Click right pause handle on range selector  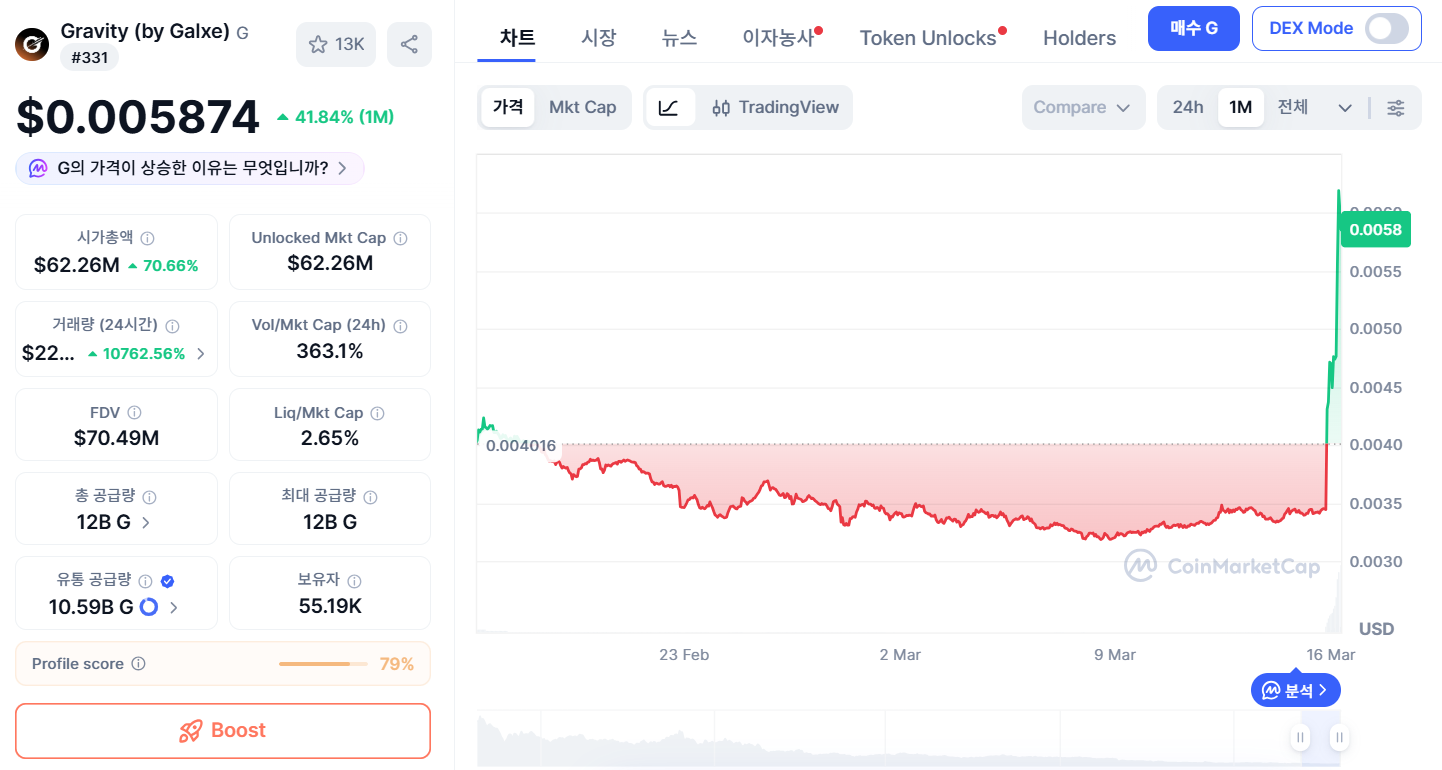pyautogui.click(x=1339, y=738)
